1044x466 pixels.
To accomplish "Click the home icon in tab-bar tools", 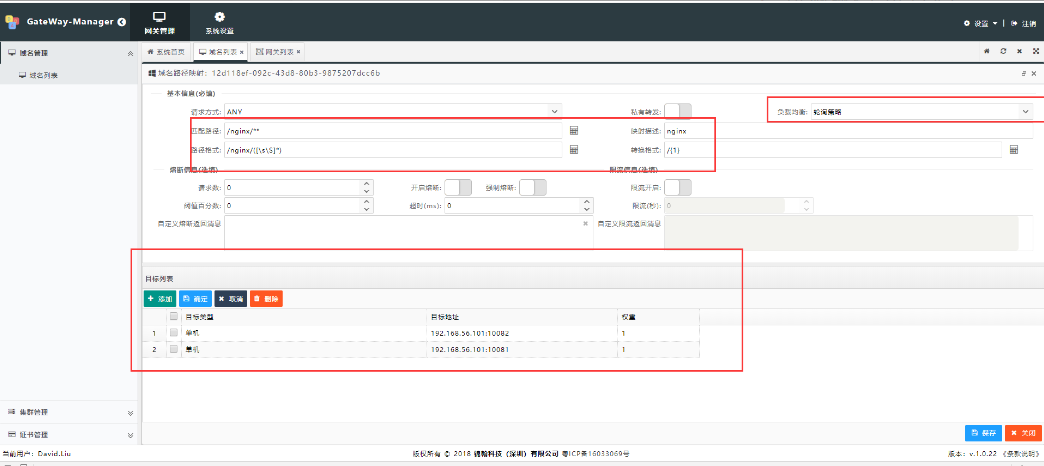I will click(986, 51).
